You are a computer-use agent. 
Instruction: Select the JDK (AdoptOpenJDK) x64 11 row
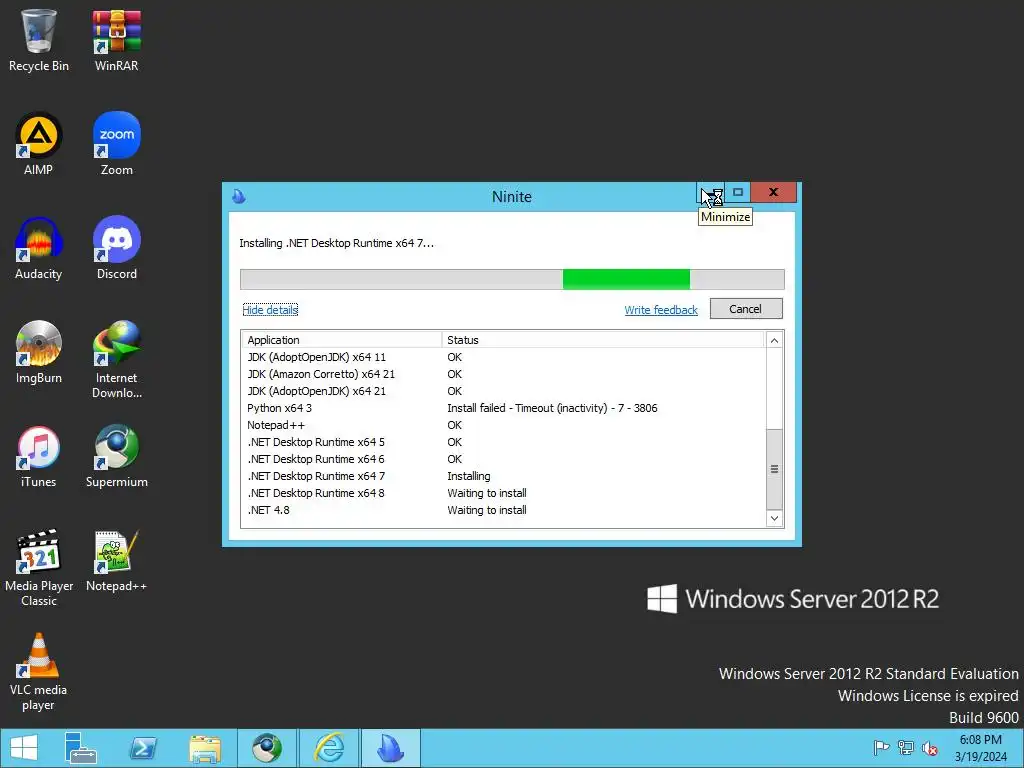[504, 357]
